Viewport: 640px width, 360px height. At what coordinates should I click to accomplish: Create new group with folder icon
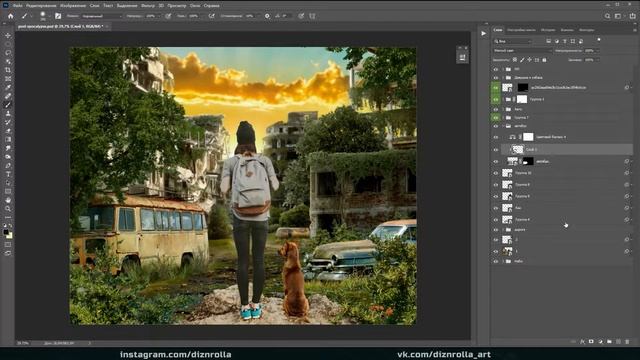pyautogui.click(x=609, y=341)
